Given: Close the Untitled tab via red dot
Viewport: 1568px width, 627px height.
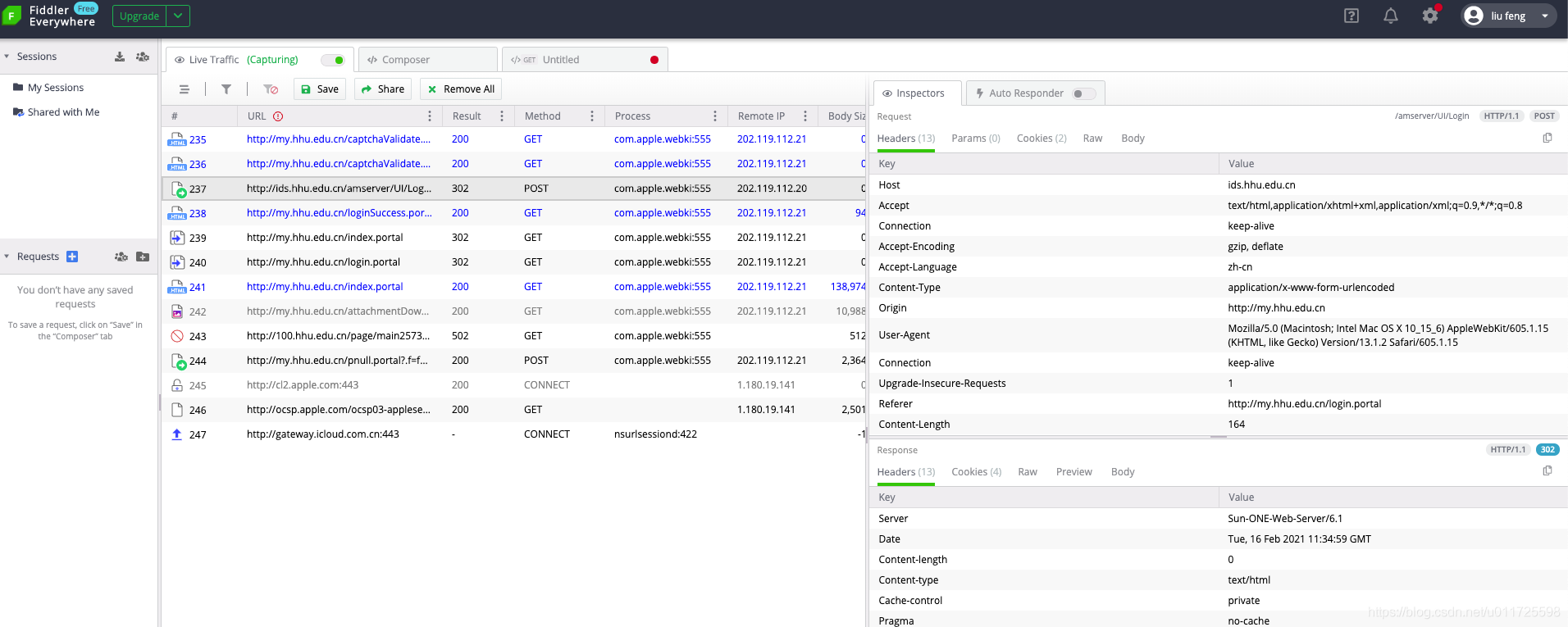Looking at the screenshot, I should 654,60.
